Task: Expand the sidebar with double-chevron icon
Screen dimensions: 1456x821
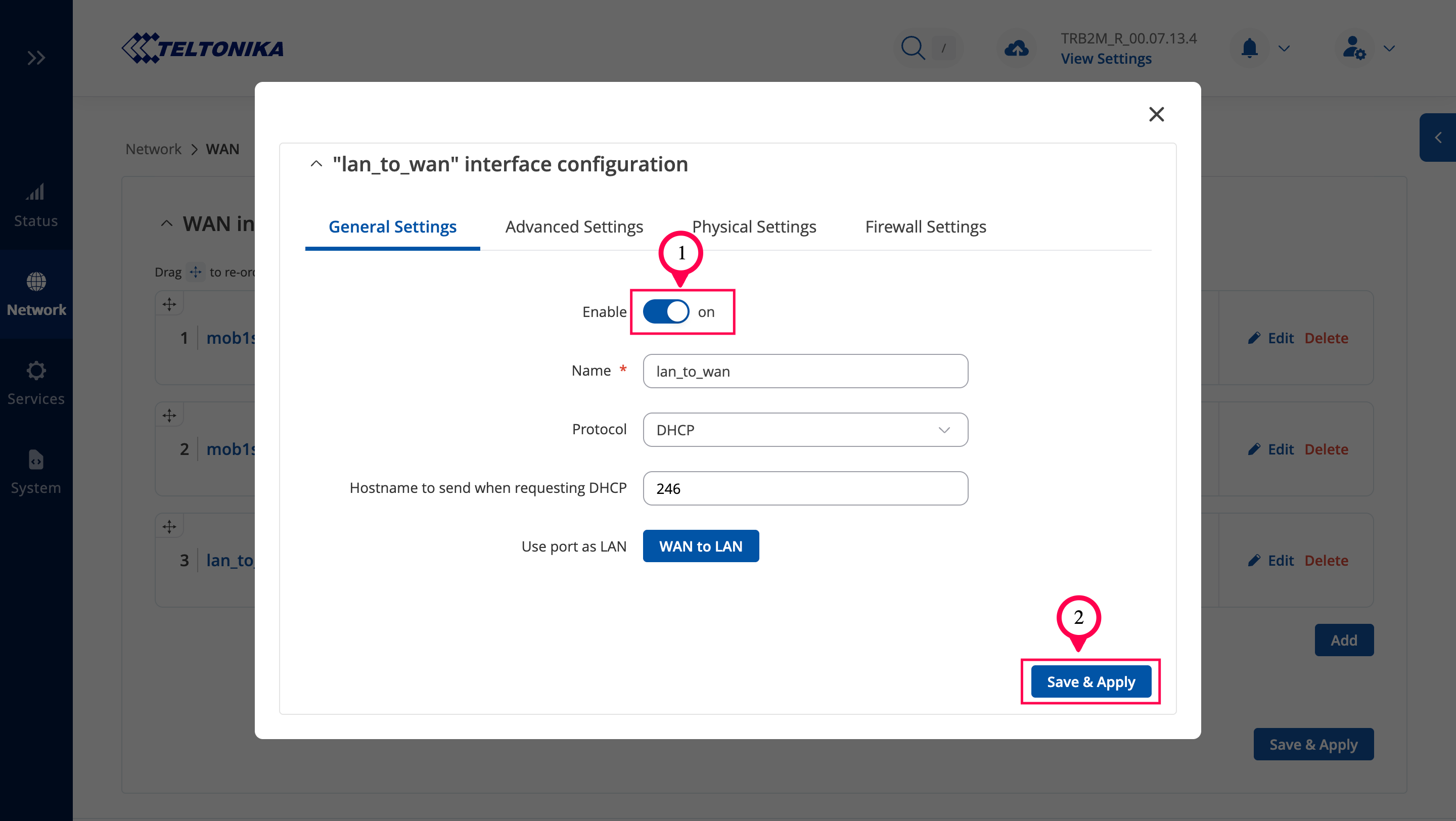Action: point(36,58)
